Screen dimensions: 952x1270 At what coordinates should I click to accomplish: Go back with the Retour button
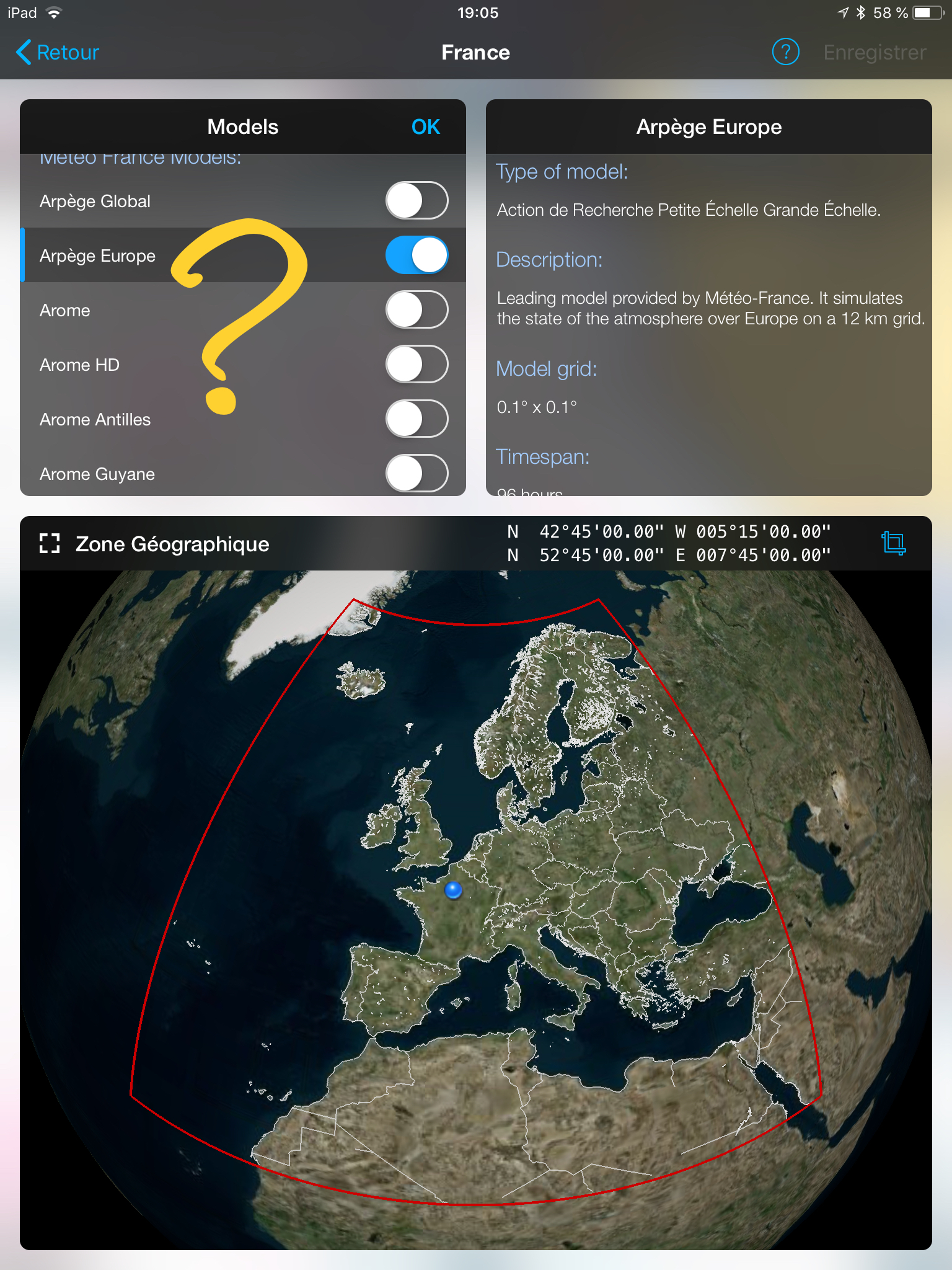coord(57,52)
